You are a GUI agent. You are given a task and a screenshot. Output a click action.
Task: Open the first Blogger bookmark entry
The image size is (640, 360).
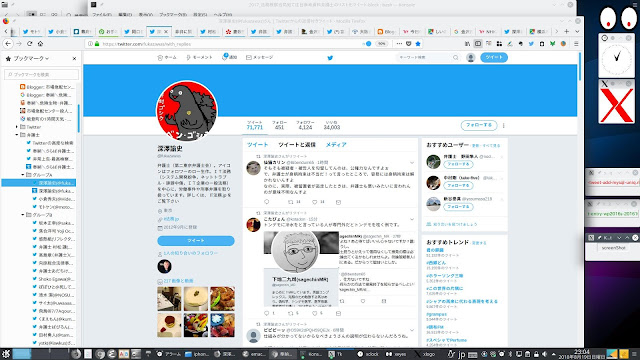click(x=47, y=87)
